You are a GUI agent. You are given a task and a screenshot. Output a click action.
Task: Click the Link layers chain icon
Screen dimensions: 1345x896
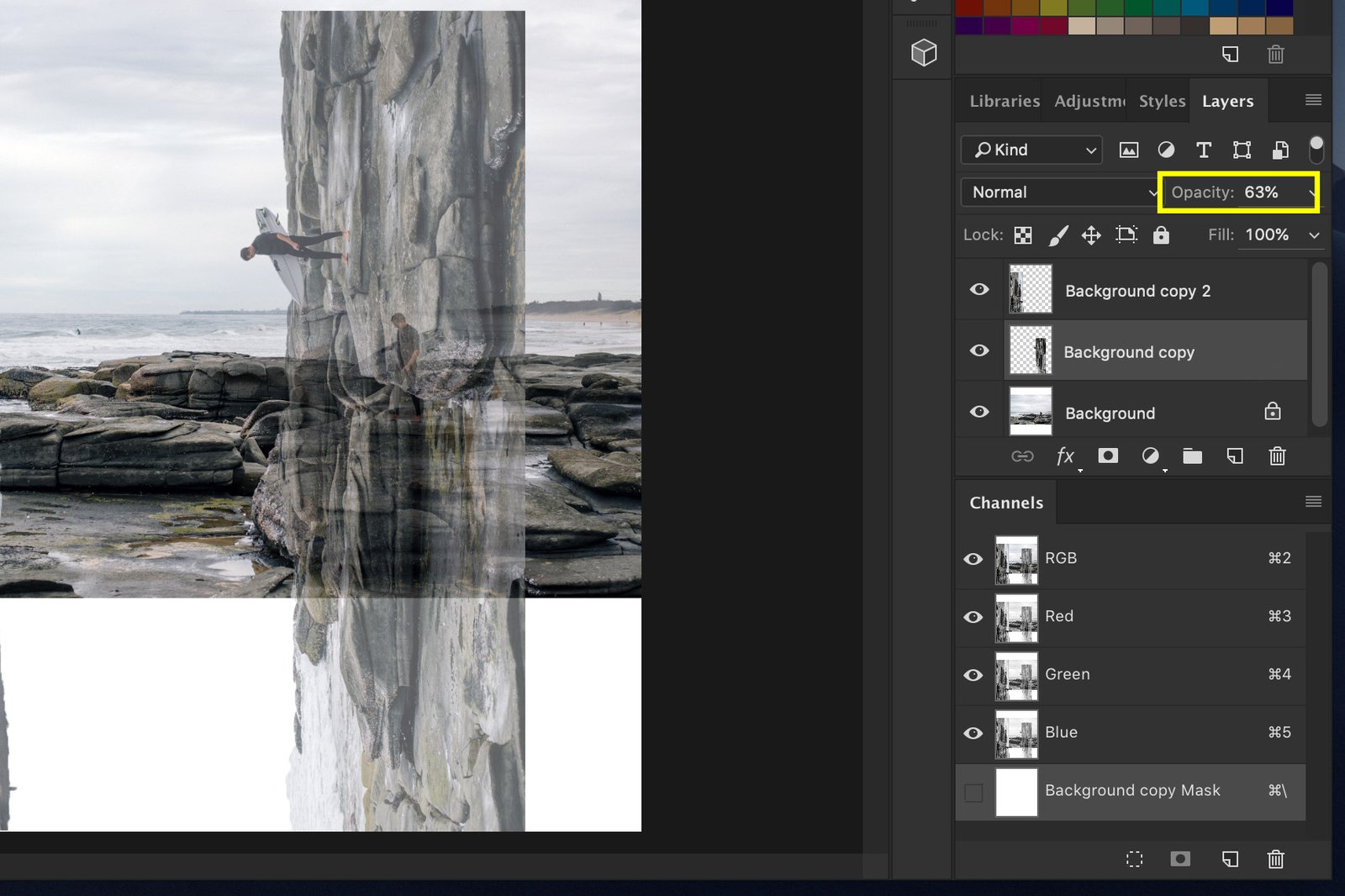1022,456
